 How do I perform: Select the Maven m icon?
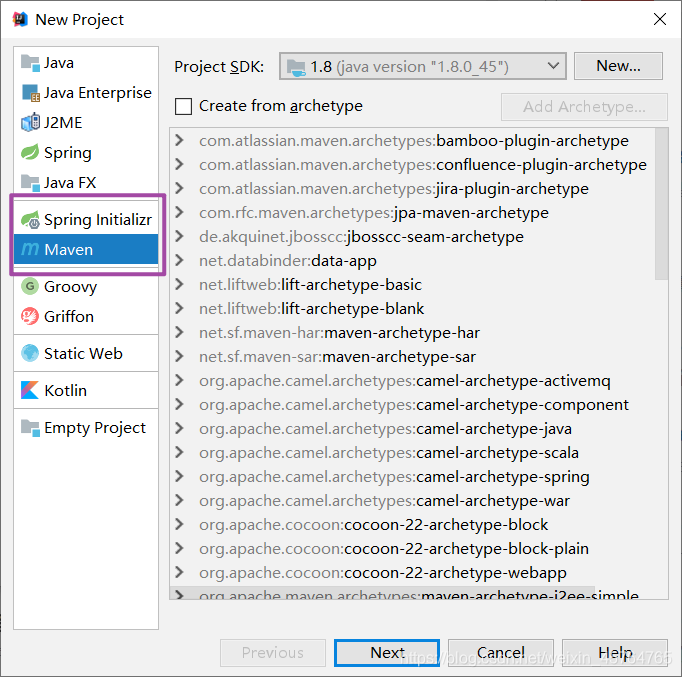30,250
